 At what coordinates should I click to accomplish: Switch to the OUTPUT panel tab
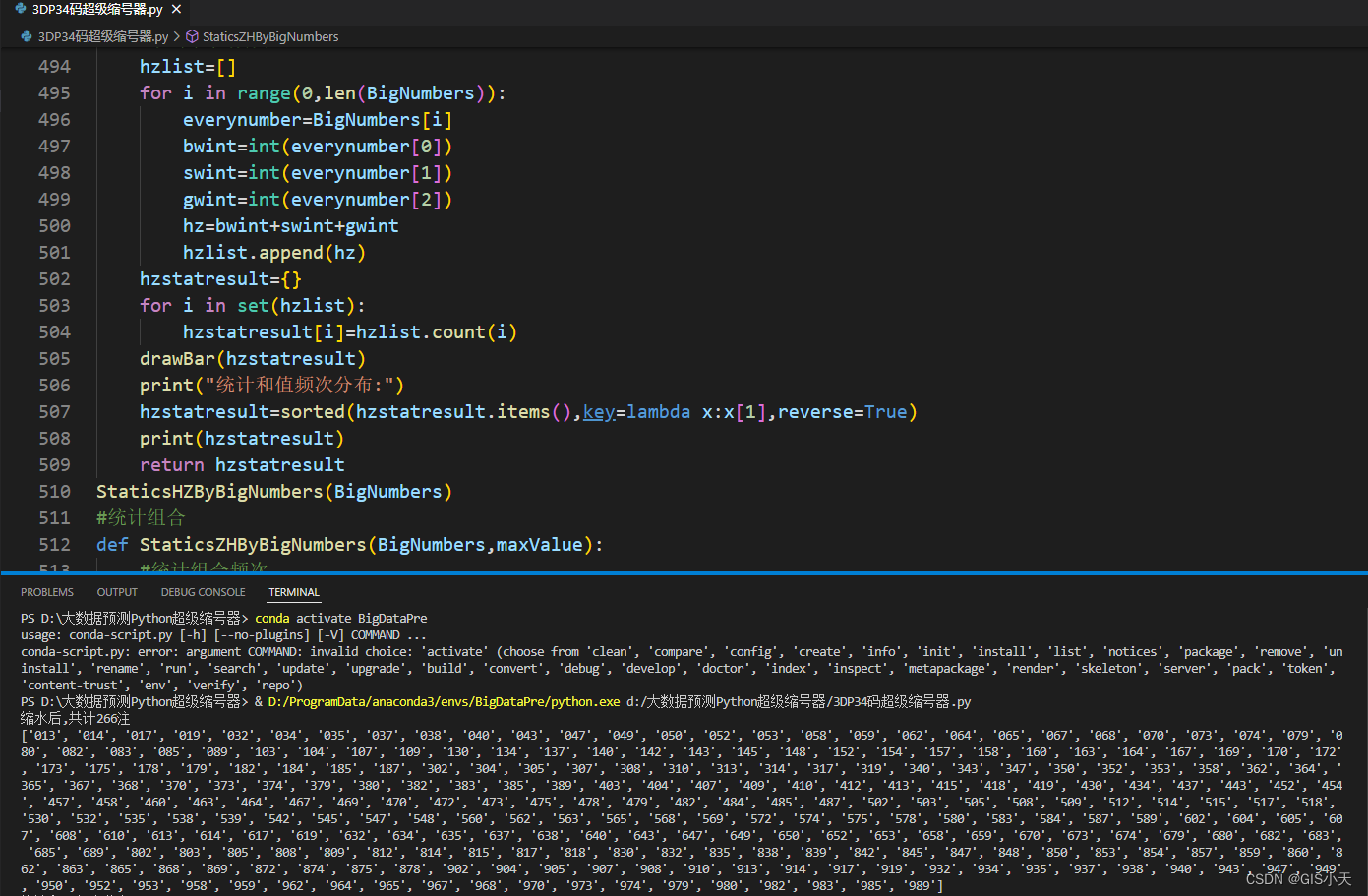point(117,592)
